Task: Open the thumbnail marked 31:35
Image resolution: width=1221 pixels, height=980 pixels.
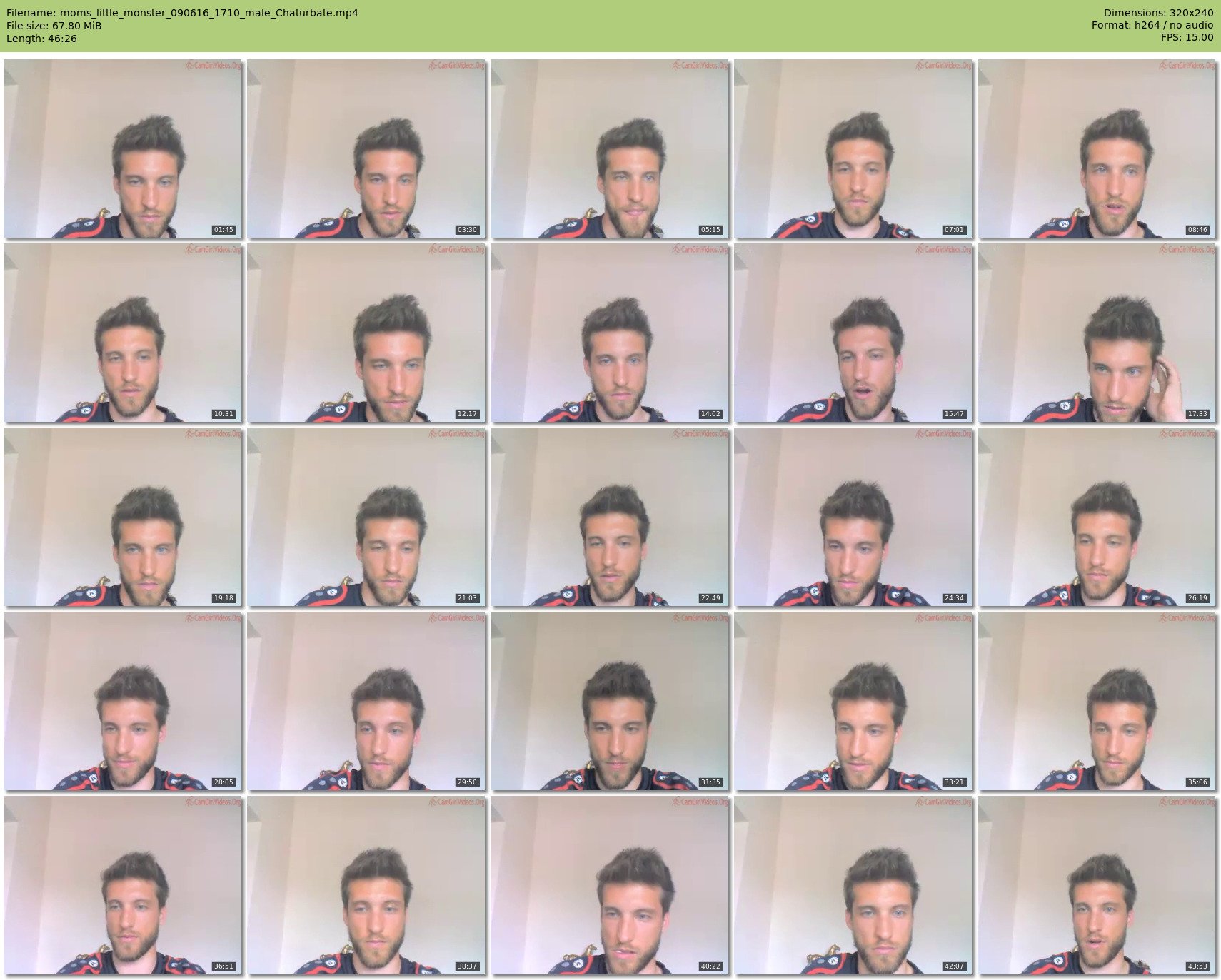Action: [610, 701]
